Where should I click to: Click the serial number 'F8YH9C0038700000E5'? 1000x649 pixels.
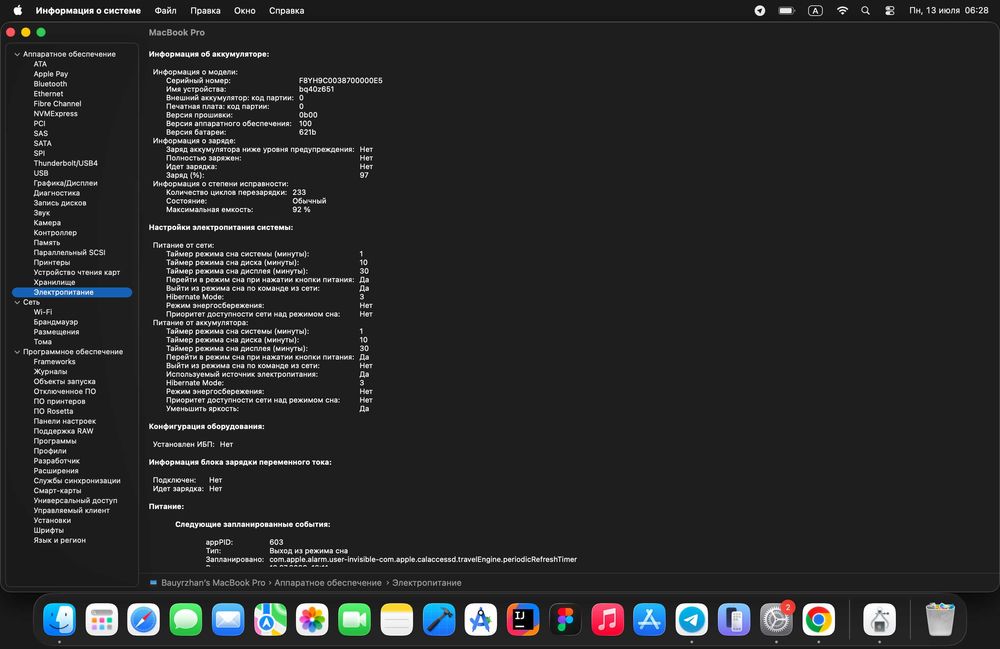(x=341, y=81)
